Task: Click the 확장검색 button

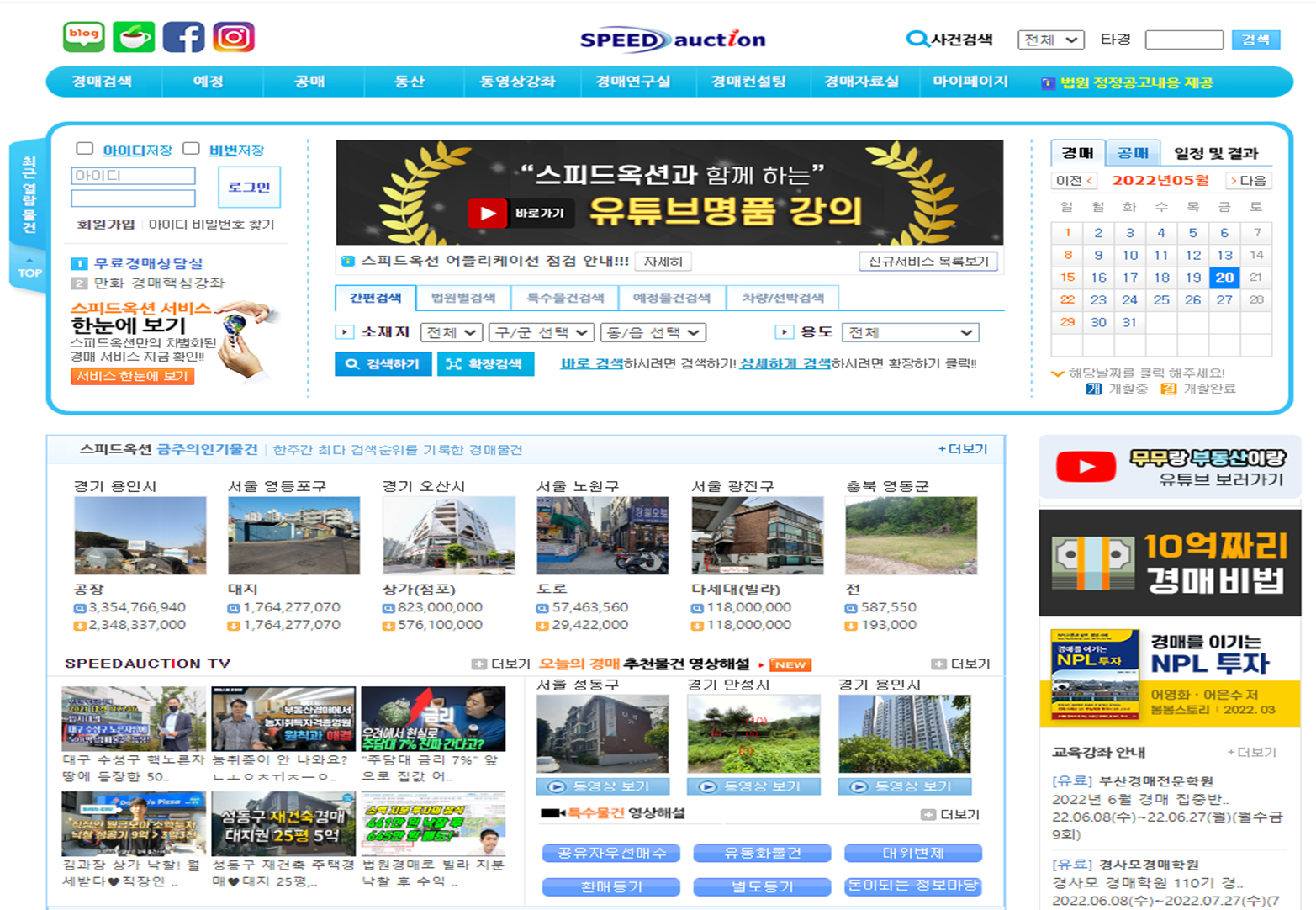Action: click(485, 363)
